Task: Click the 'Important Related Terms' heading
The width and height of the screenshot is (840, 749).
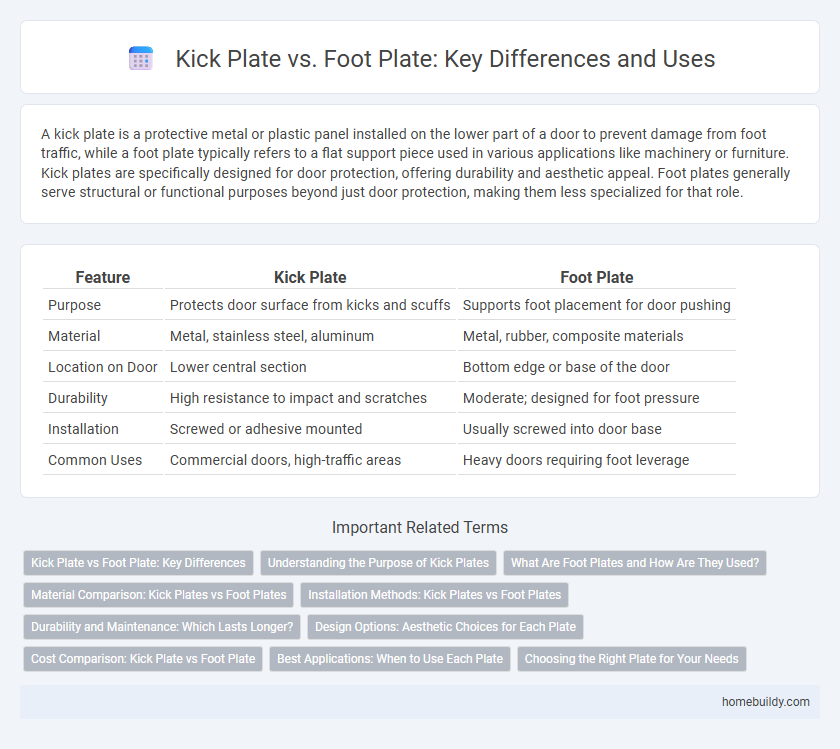Action: 420,528
